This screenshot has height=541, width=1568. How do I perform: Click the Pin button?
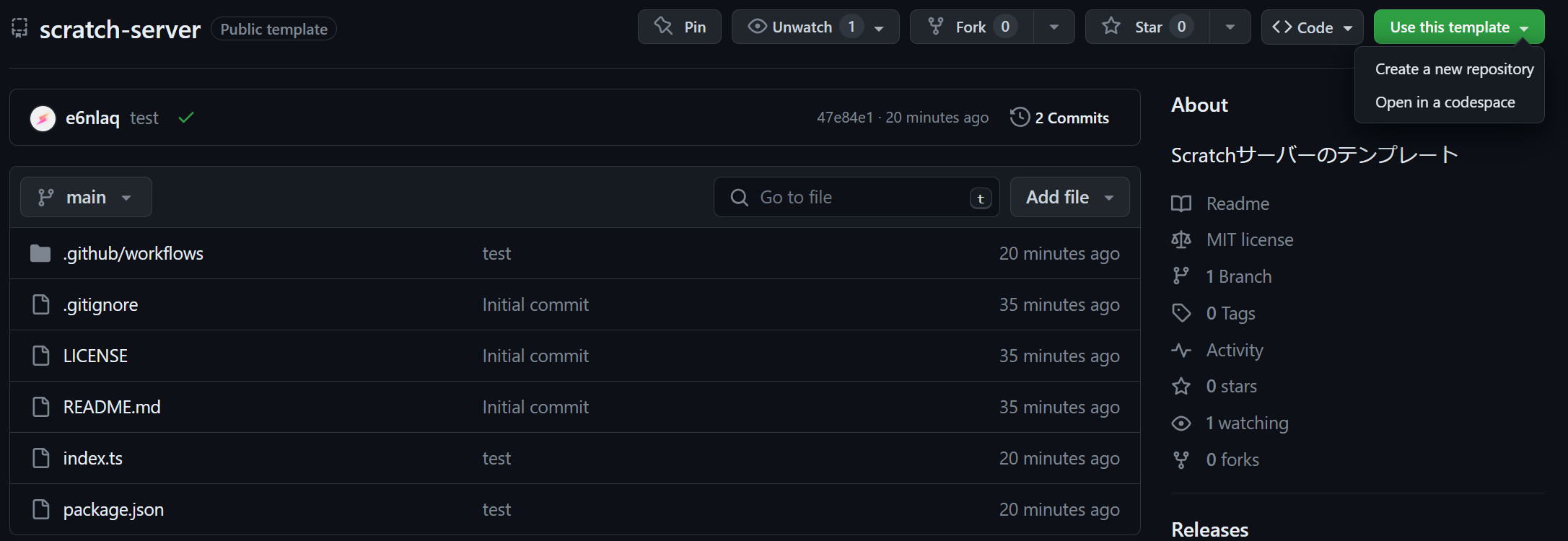tap(679, 27)
